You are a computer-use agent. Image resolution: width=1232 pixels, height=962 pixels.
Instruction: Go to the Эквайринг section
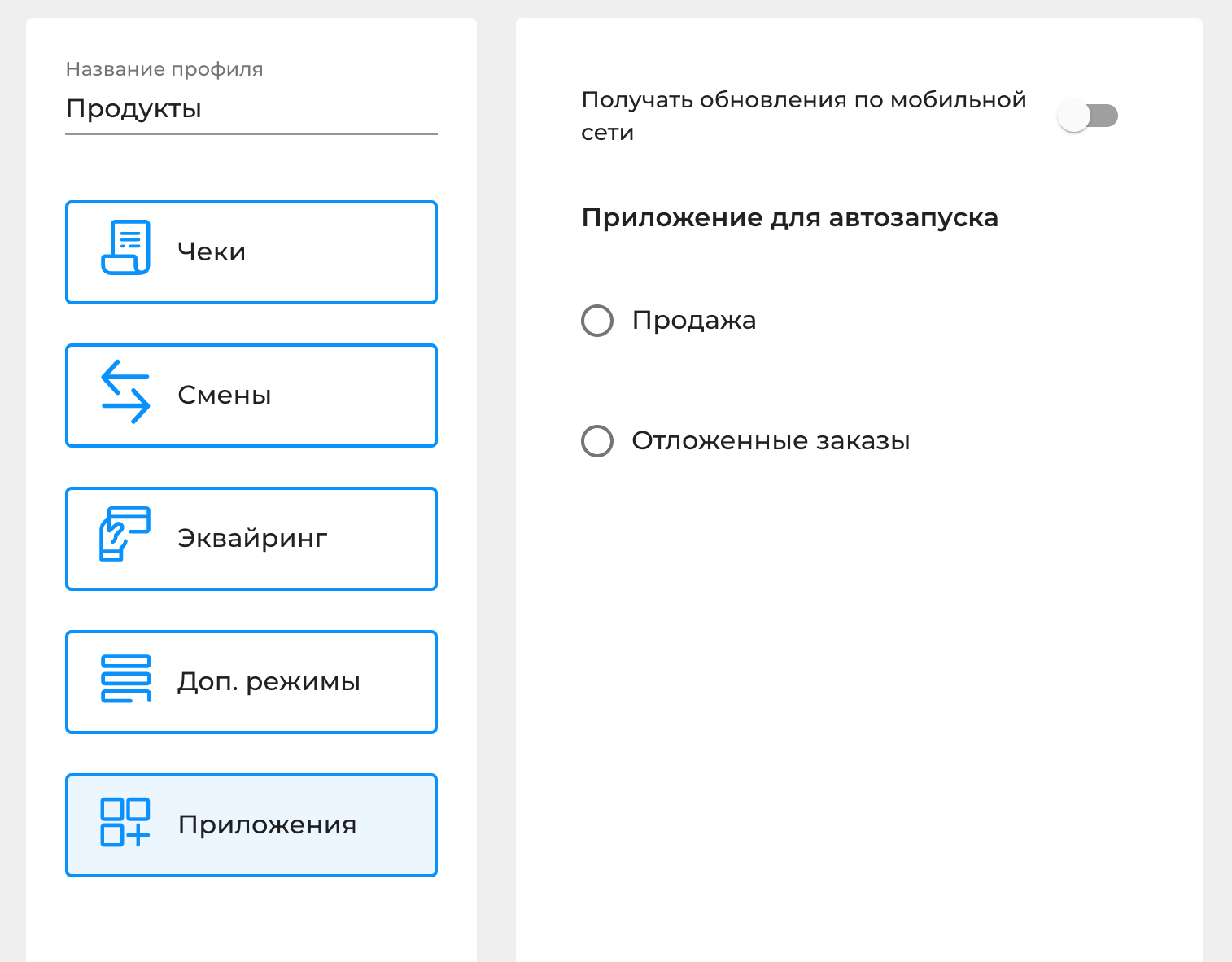pyautogui.click(x=251, y=539)
